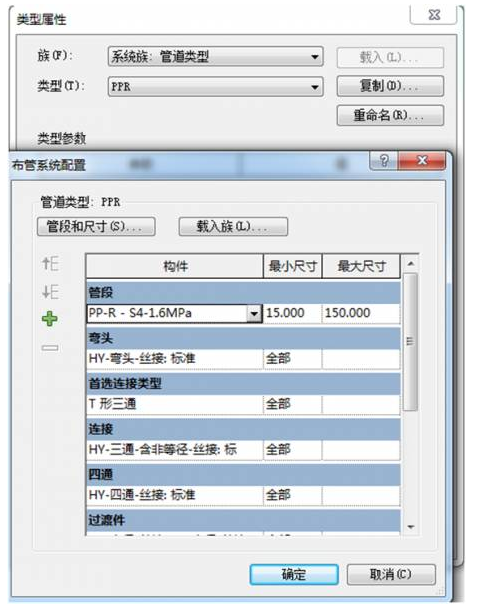
Task: Click the minimum size cell 15.000
Action: (293, 313)
